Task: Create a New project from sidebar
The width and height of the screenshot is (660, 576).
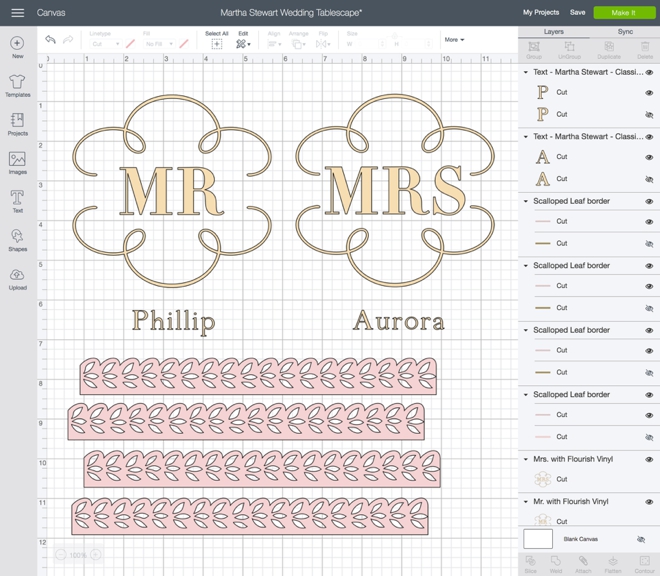Action: click(17, 47)
